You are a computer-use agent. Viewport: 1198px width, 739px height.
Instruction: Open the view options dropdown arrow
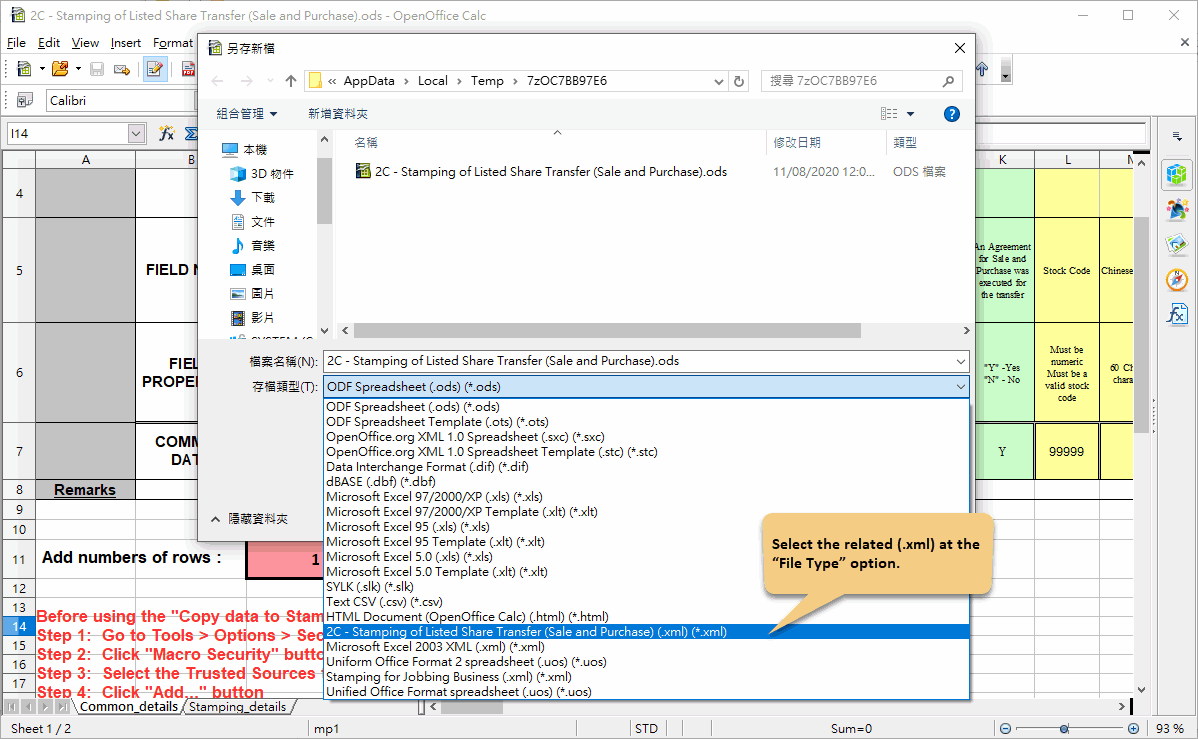point(910,114)
